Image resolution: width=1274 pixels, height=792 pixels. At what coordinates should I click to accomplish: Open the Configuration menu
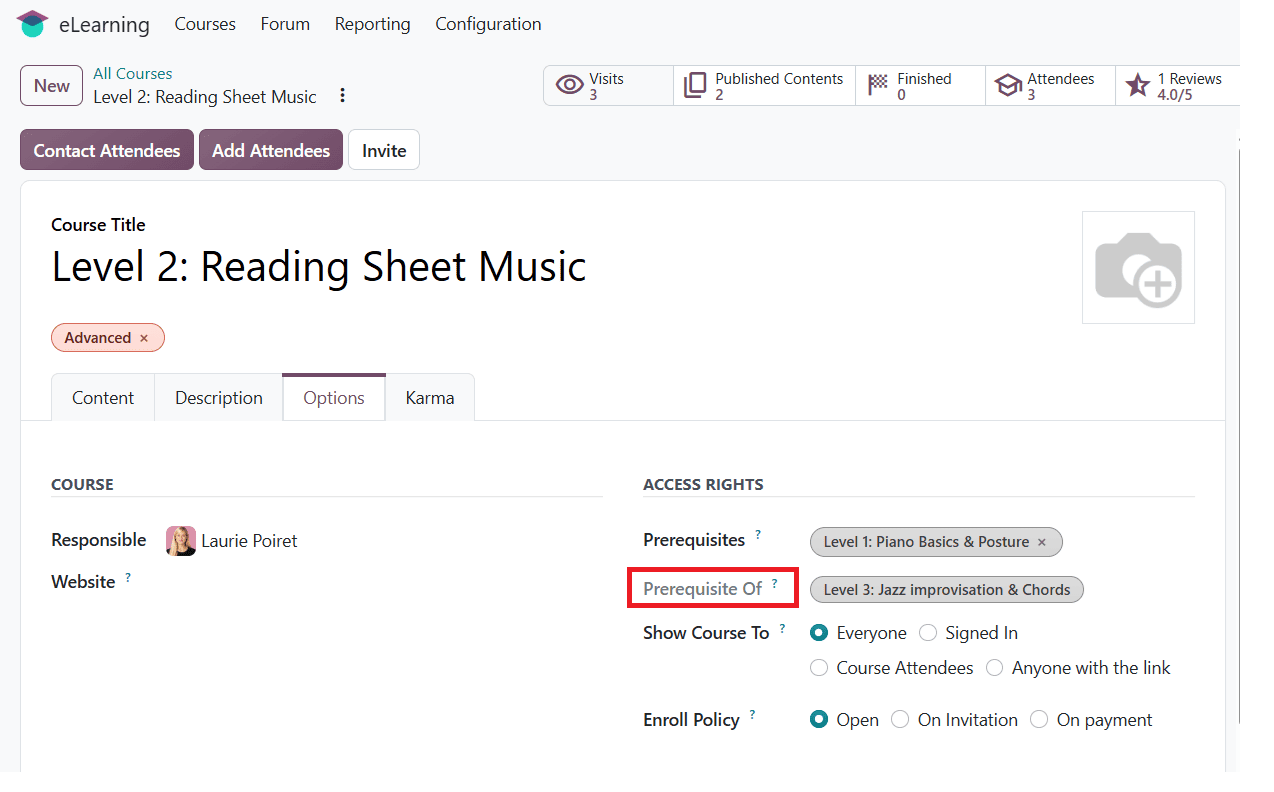(x=488, y=24)
